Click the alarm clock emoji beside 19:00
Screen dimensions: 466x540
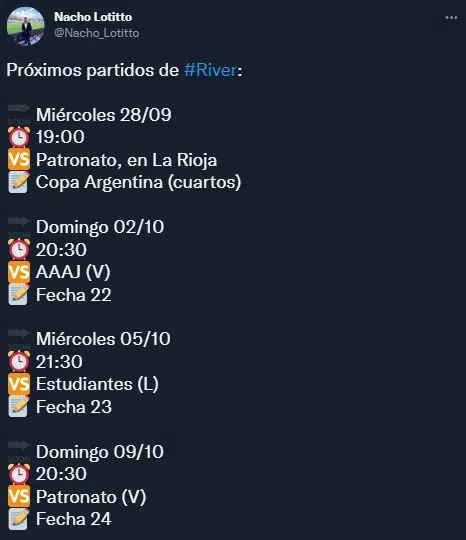(19, 137)
